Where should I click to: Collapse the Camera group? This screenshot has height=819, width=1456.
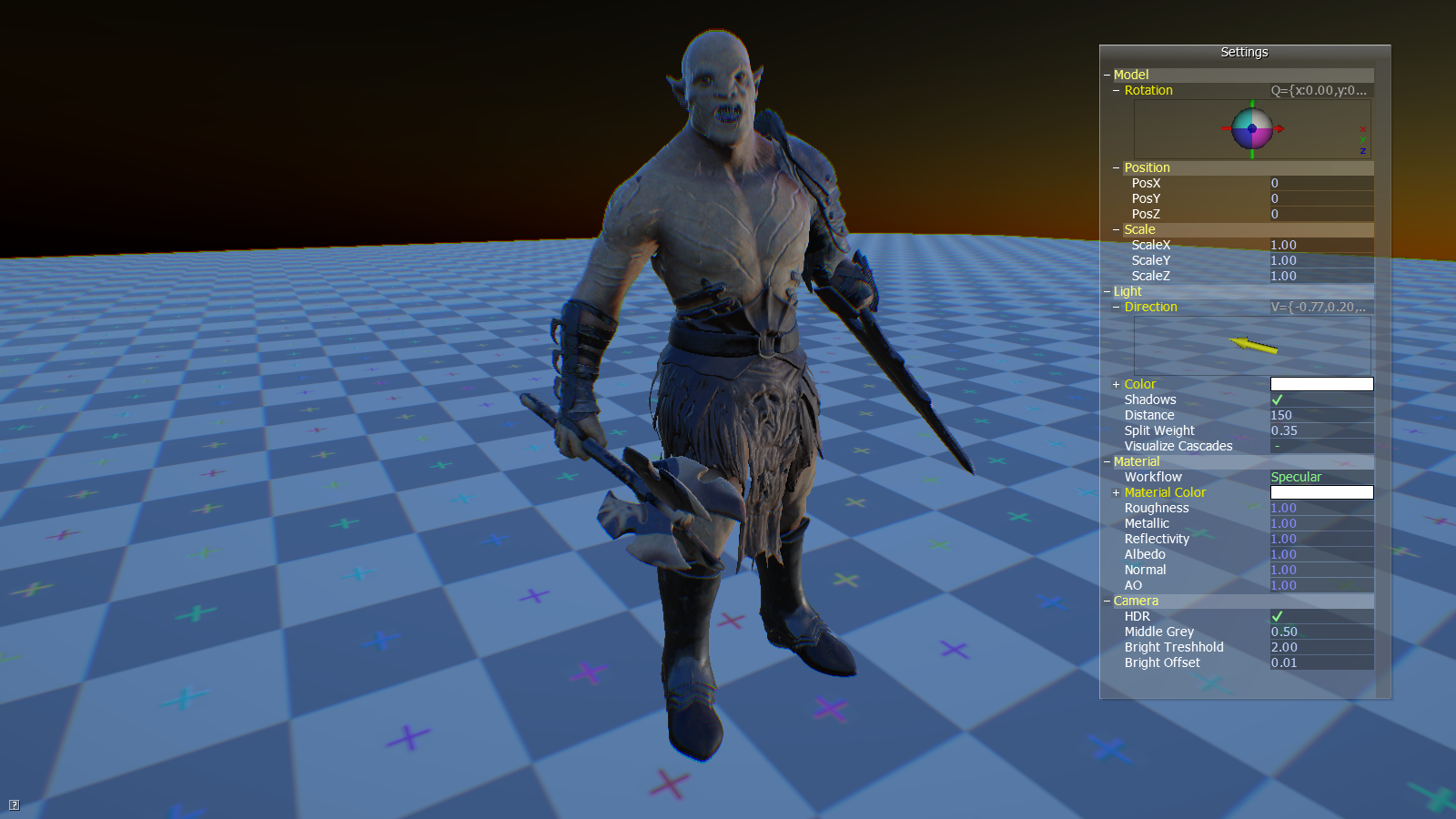click(1107, 601)
